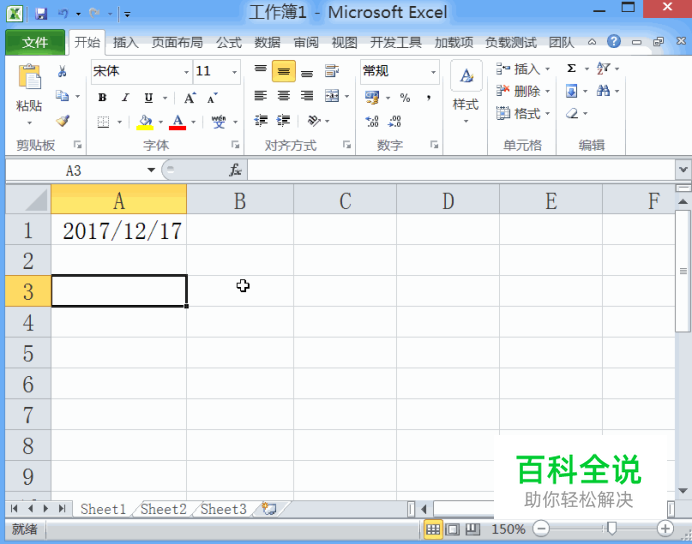Click the cell borders icon

point(103,122)
